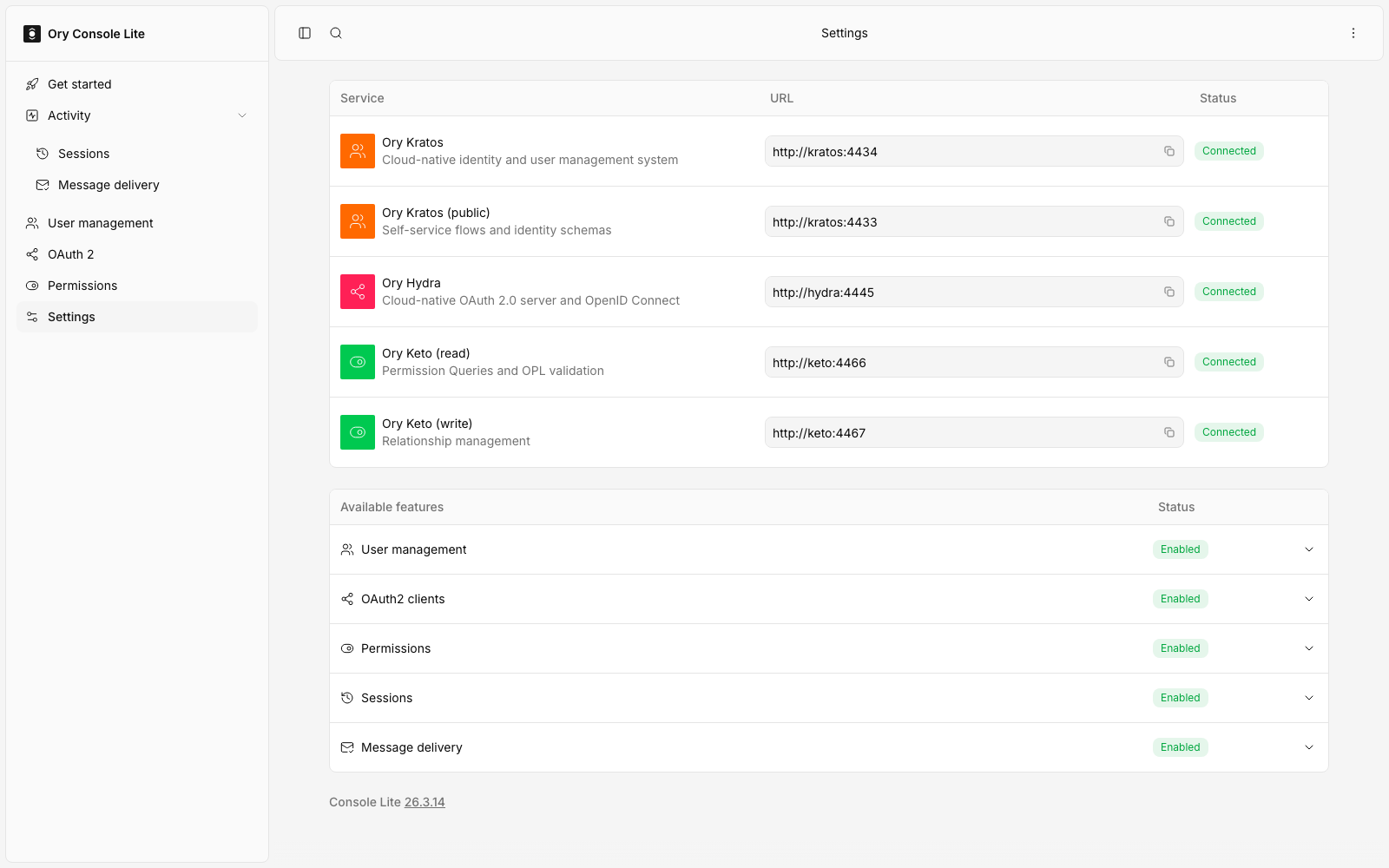The image size is (1389, 868).
Task: Open Message delivery in the sidebar
Action: (142, 185)
